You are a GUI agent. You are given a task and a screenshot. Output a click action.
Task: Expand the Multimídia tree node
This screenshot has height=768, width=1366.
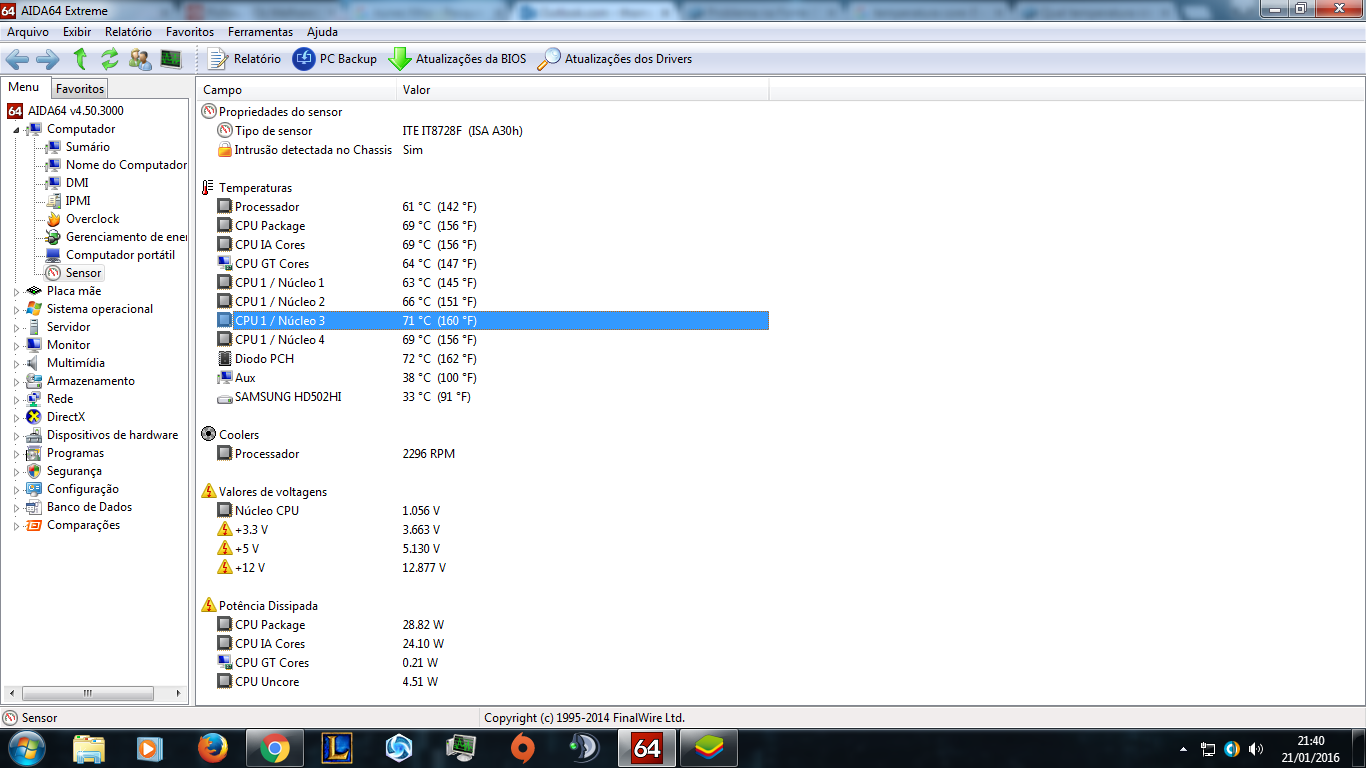click(x=16, y=363)
